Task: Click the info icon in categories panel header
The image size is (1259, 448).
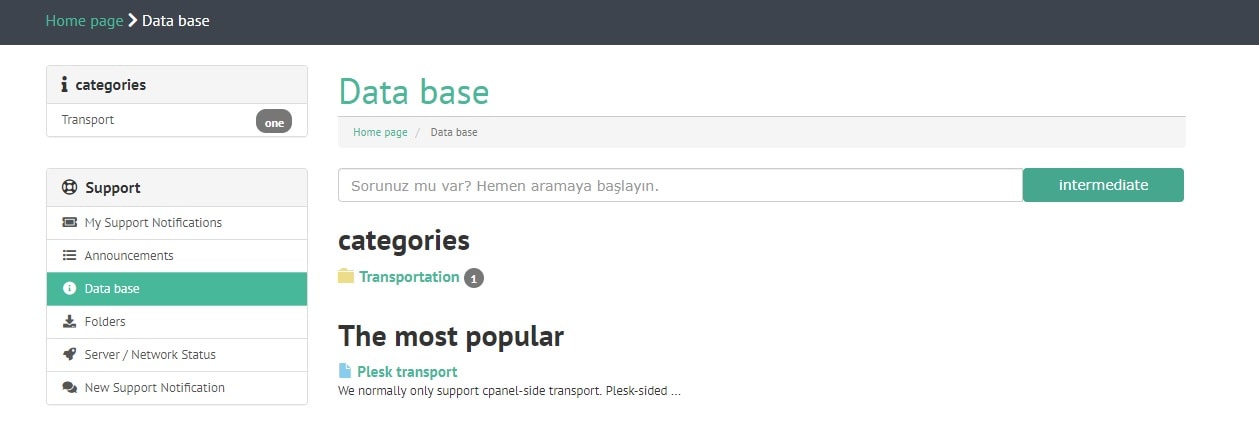Action: coord(65,84)
